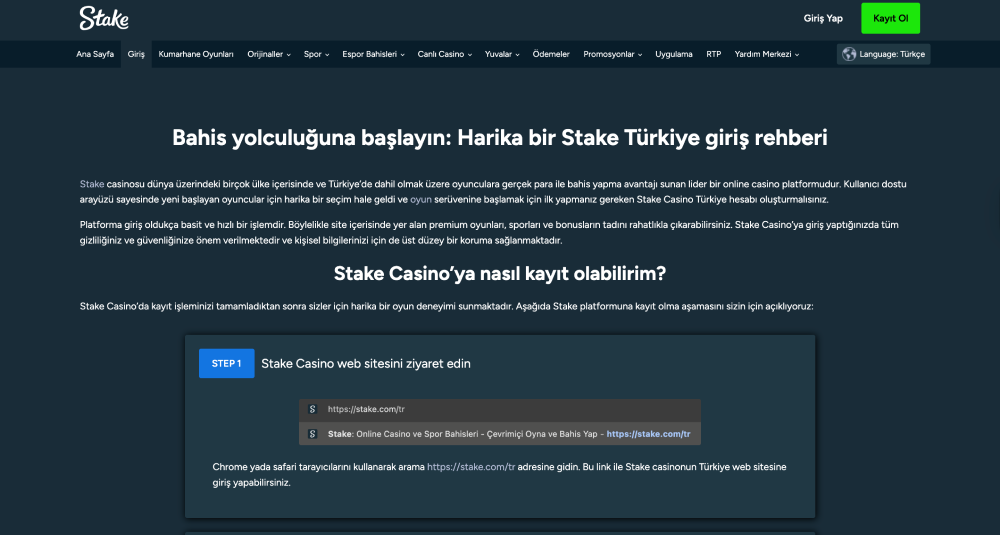Expand the Orijinaller dropdown menu

point(269,54)
